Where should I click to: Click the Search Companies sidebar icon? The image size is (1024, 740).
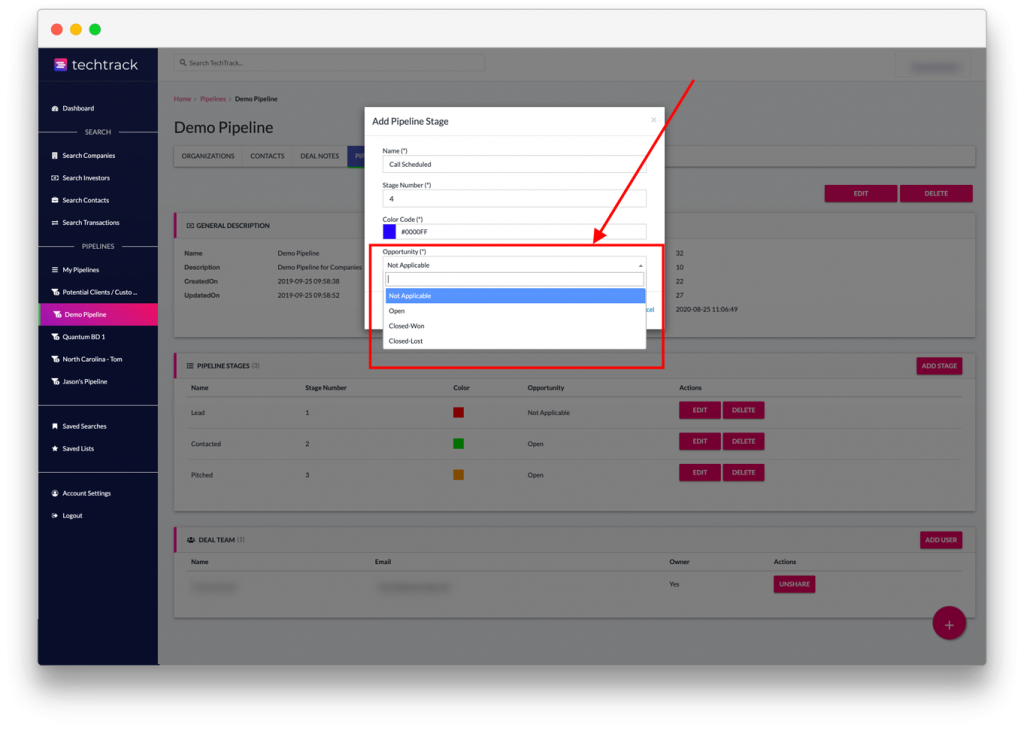54,156
